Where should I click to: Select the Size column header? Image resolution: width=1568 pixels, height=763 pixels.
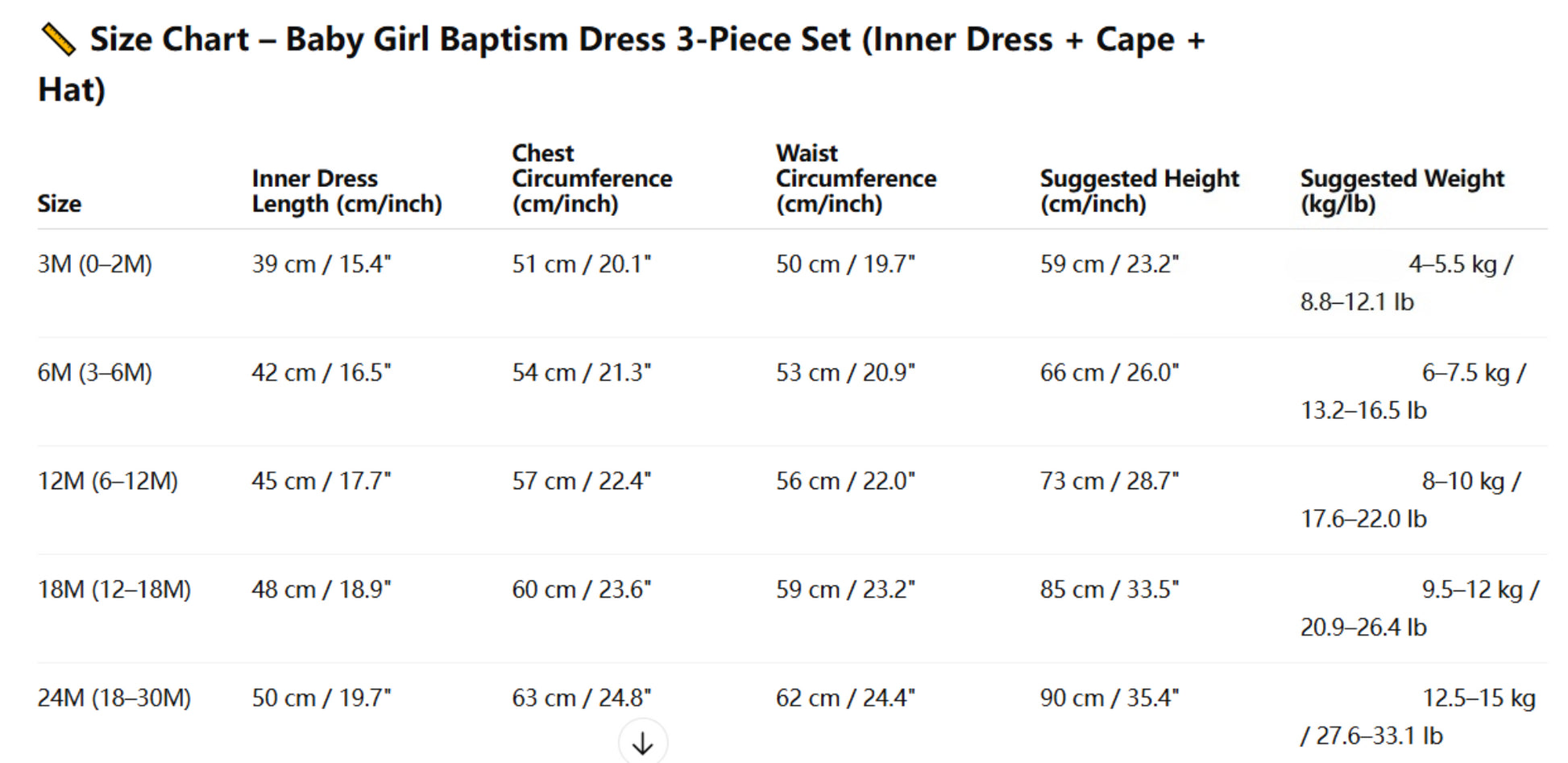tap(59, 204)
